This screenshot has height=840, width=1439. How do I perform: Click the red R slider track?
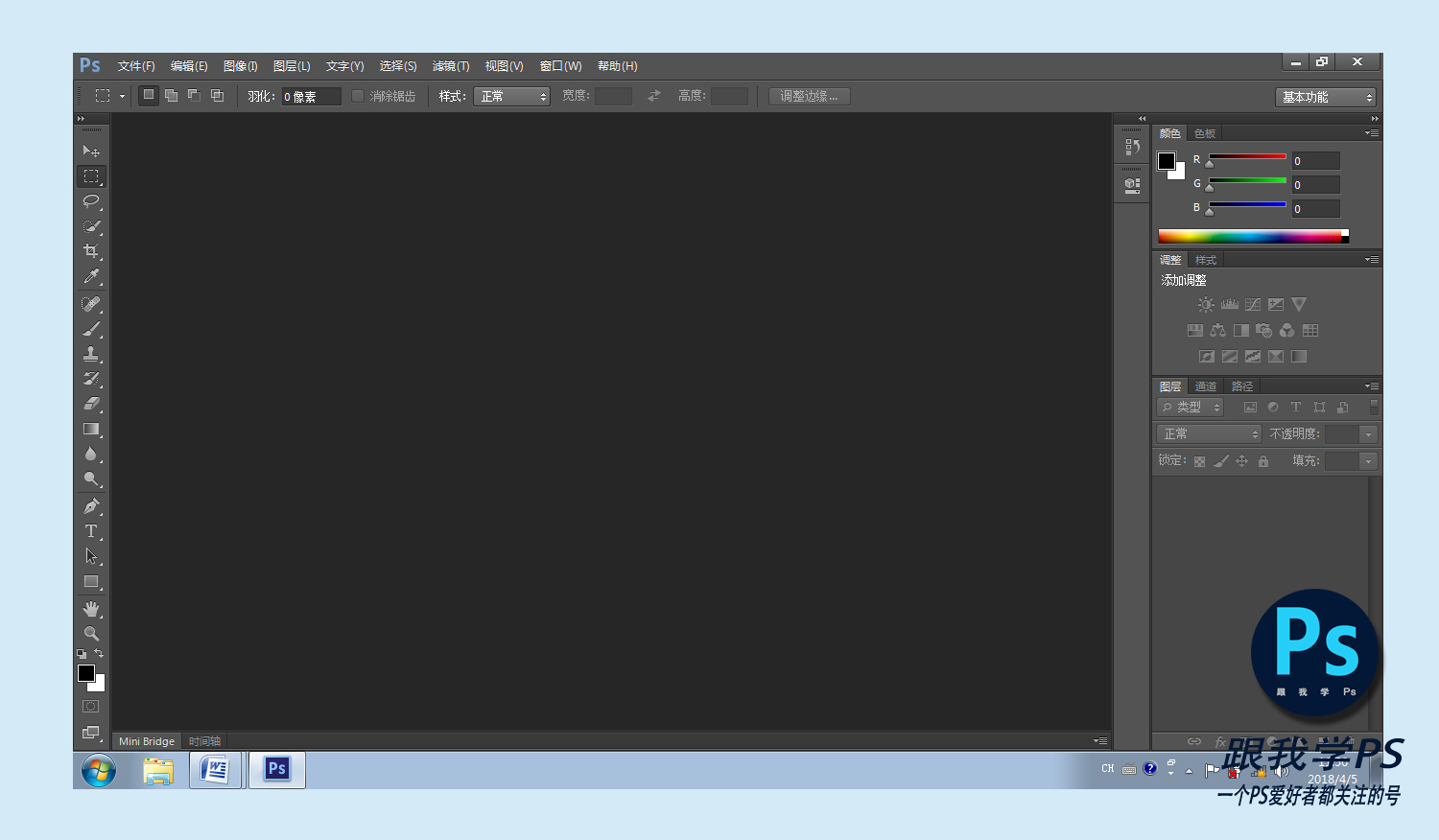click(1247, 156)
